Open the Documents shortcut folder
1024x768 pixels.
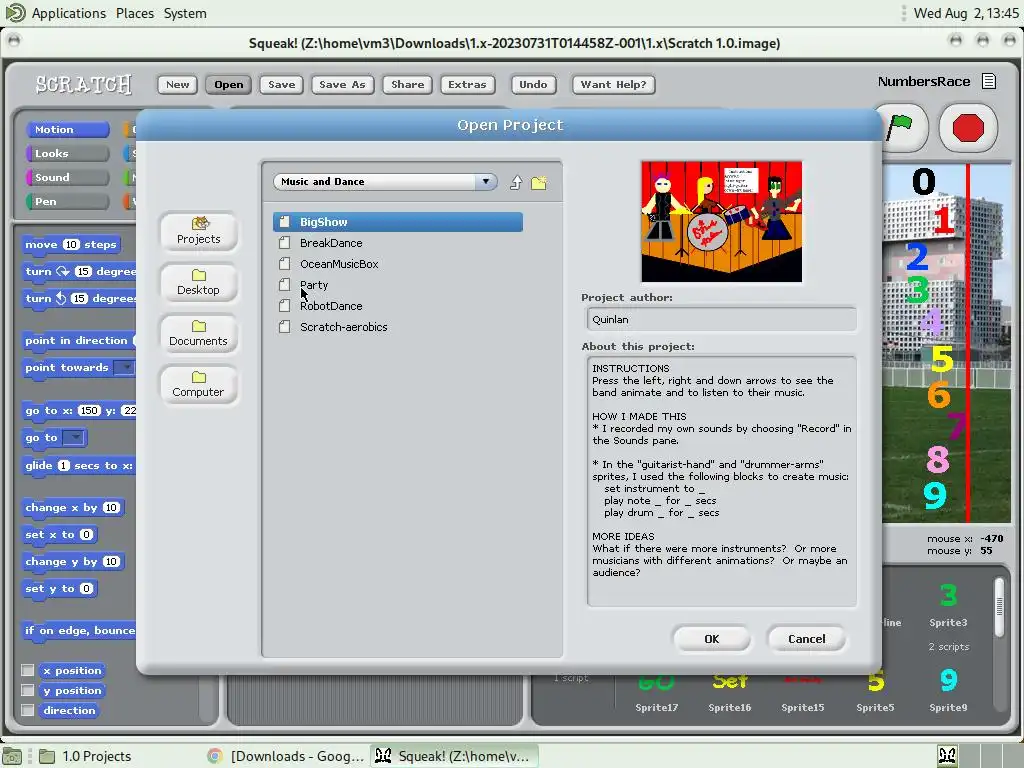pos(199,333)
